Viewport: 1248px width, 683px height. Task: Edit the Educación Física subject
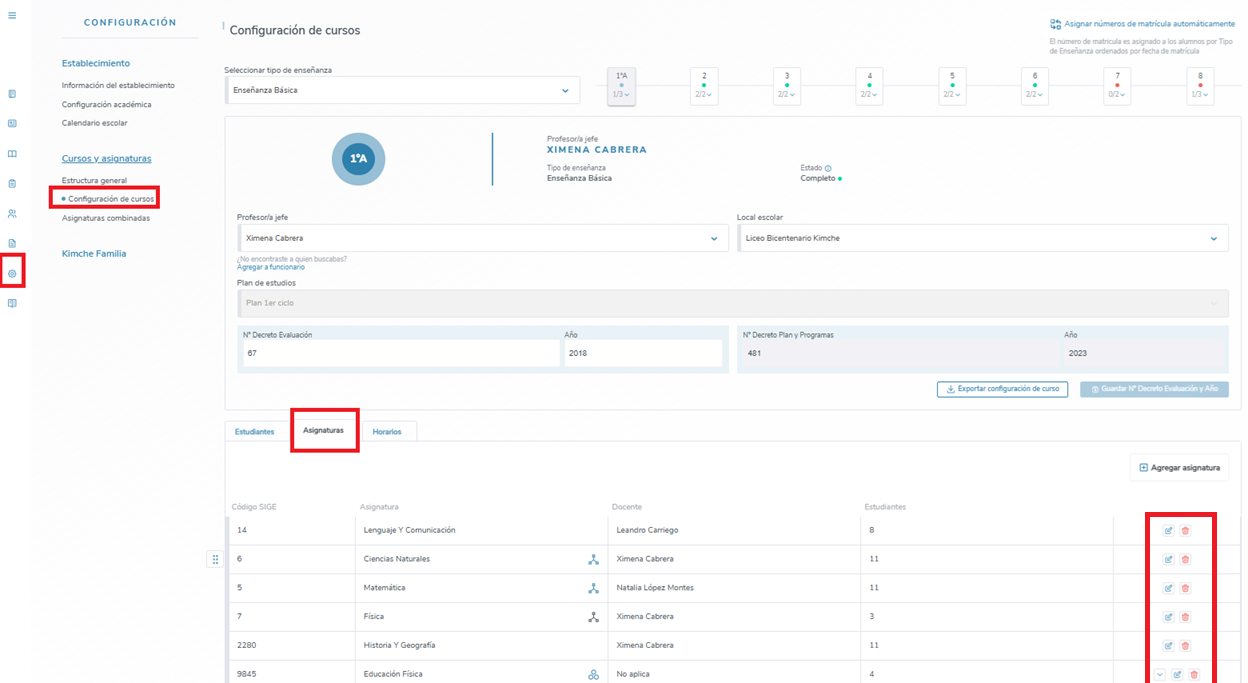point(1177,675)
